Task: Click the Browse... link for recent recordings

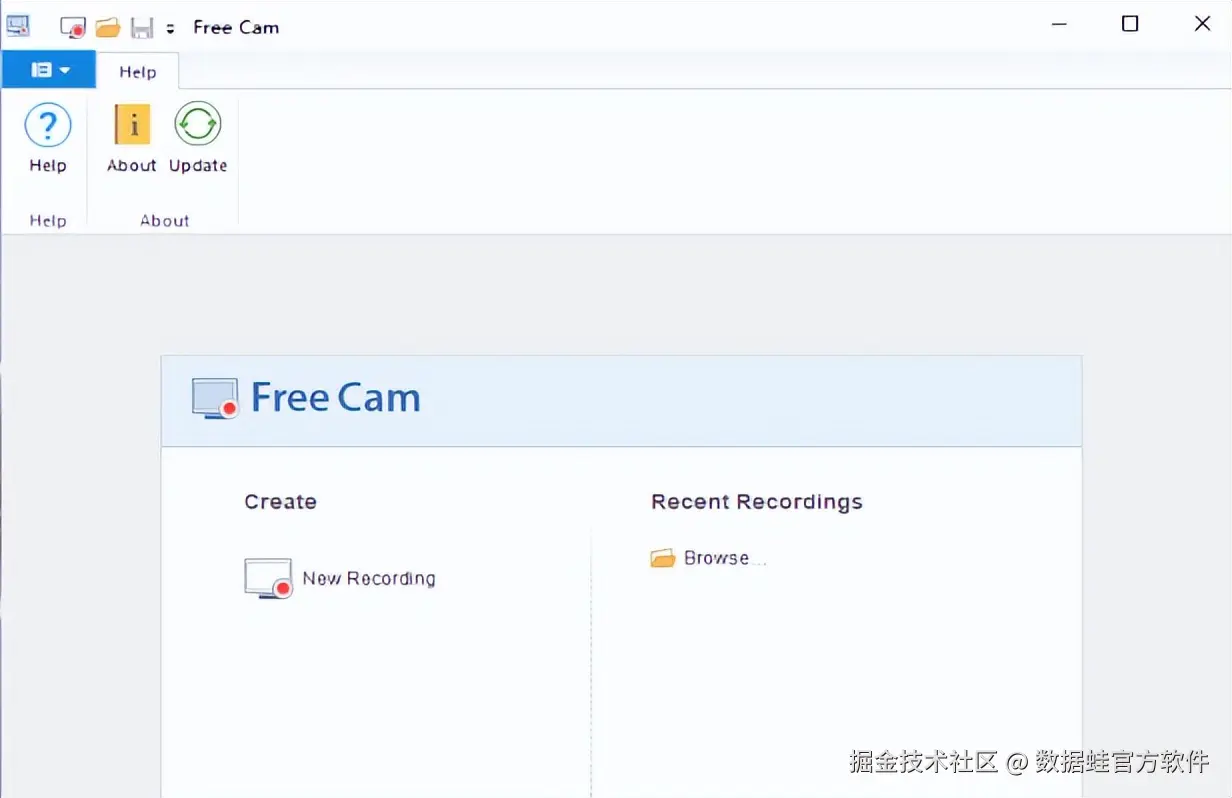Action: tap(708, 558)
